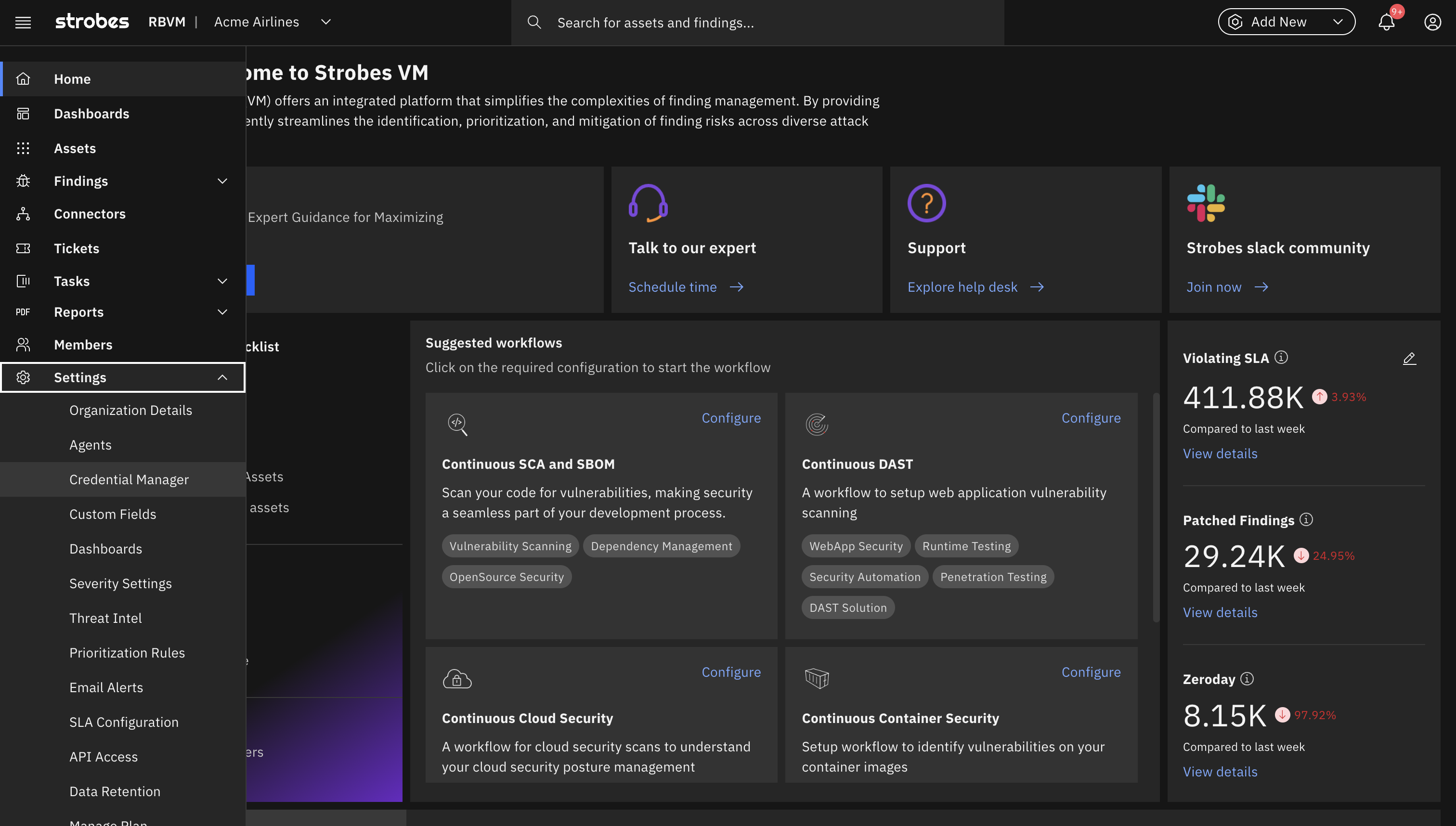Collapse the Settings submenu chevron
Viewport: 1456px width, 826px height.
pyautogui.click(x=222, y=377)
